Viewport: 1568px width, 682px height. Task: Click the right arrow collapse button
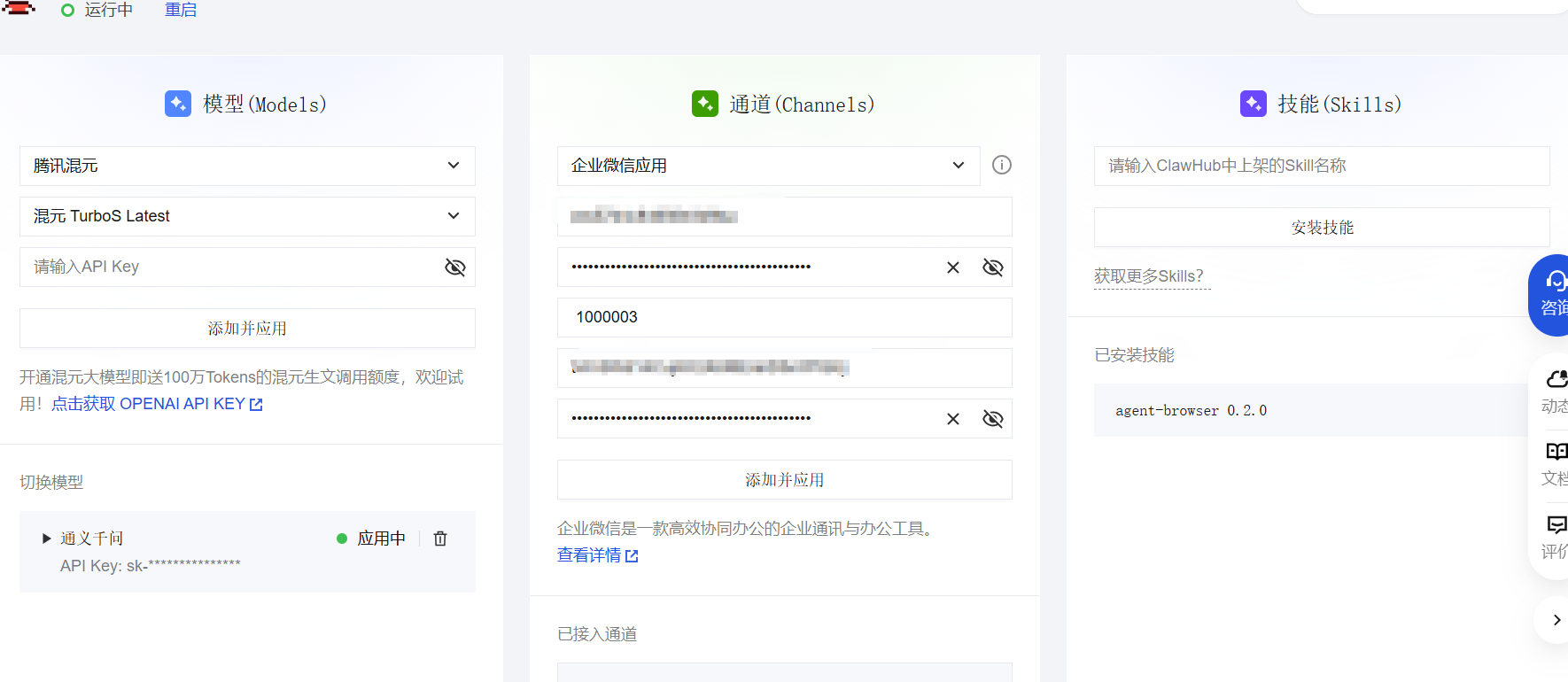tap(1556, 620)
